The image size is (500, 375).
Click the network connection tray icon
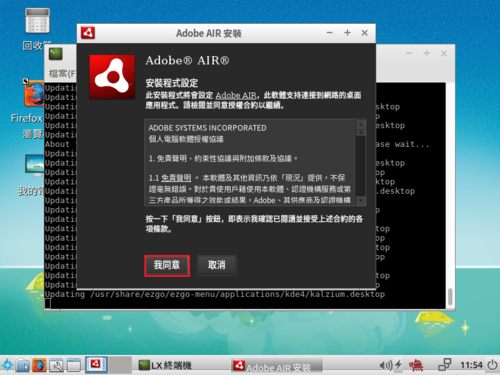coord(445,365)
